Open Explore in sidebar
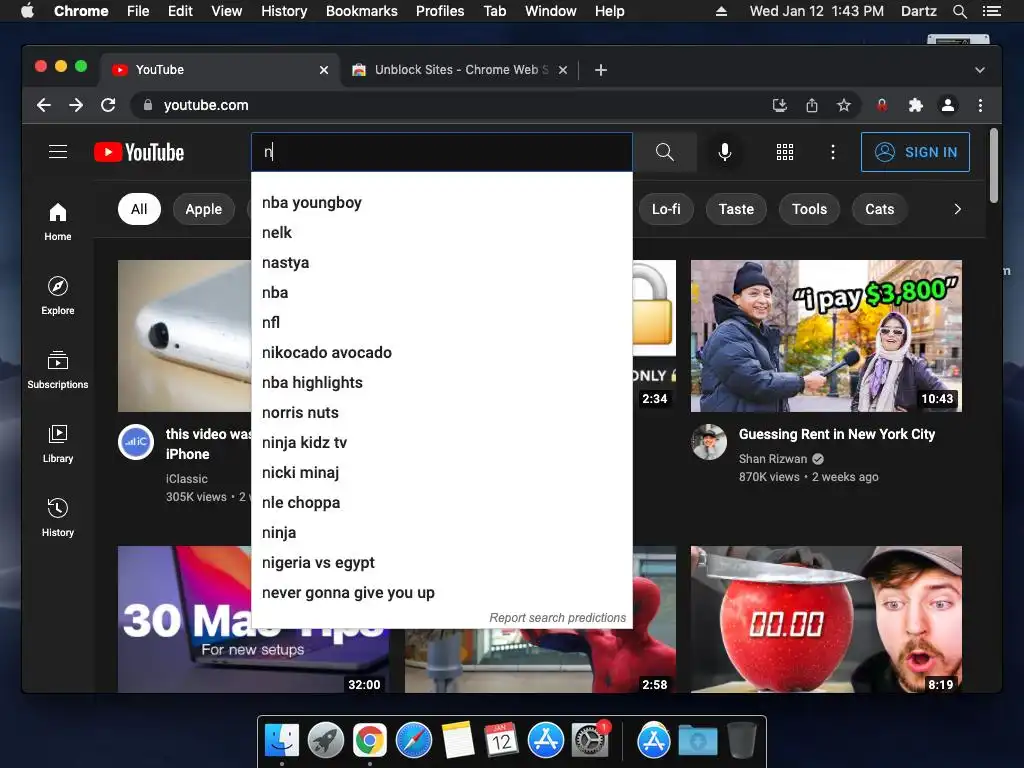This screenshot has width=1024, height=768. tap(57, 296)
